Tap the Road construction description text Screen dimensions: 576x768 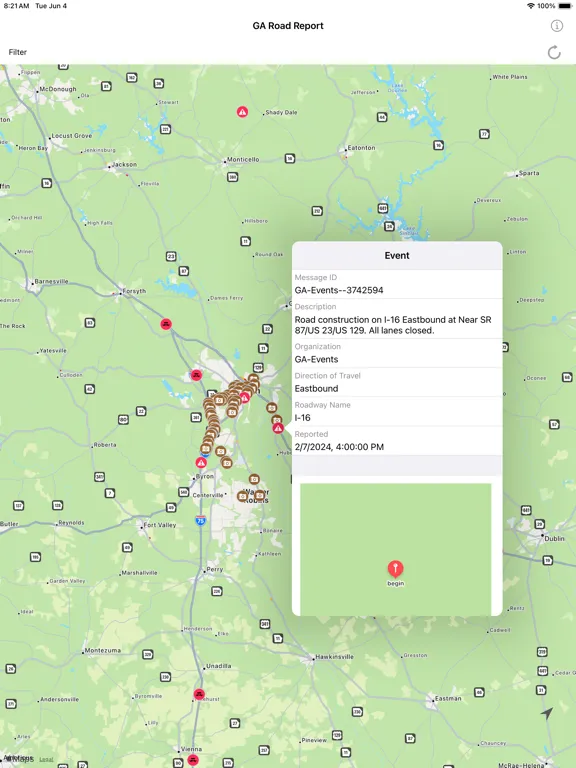pos(393,325)
